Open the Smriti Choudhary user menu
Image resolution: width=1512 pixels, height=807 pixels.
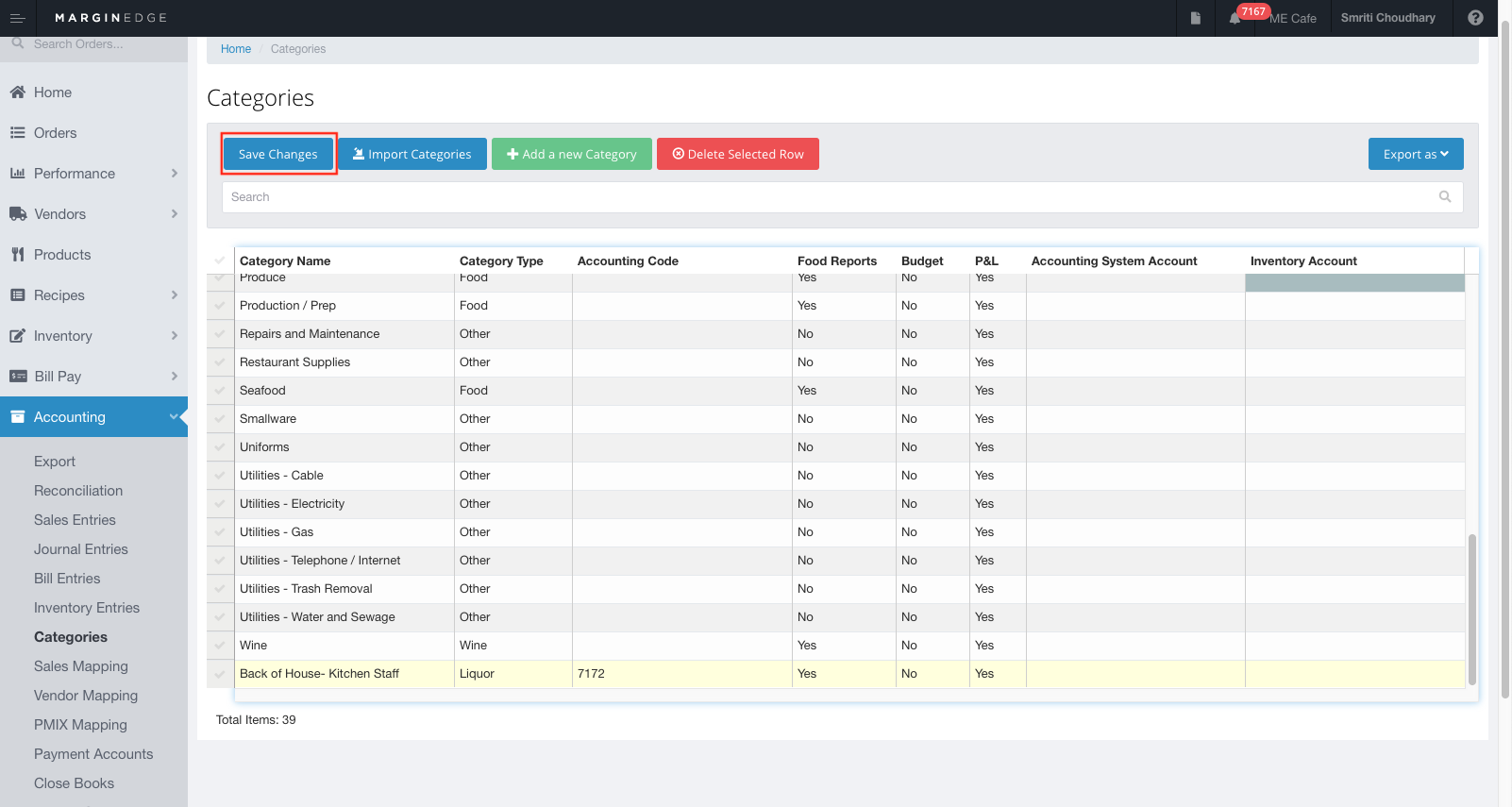(x=1387, y=18)
